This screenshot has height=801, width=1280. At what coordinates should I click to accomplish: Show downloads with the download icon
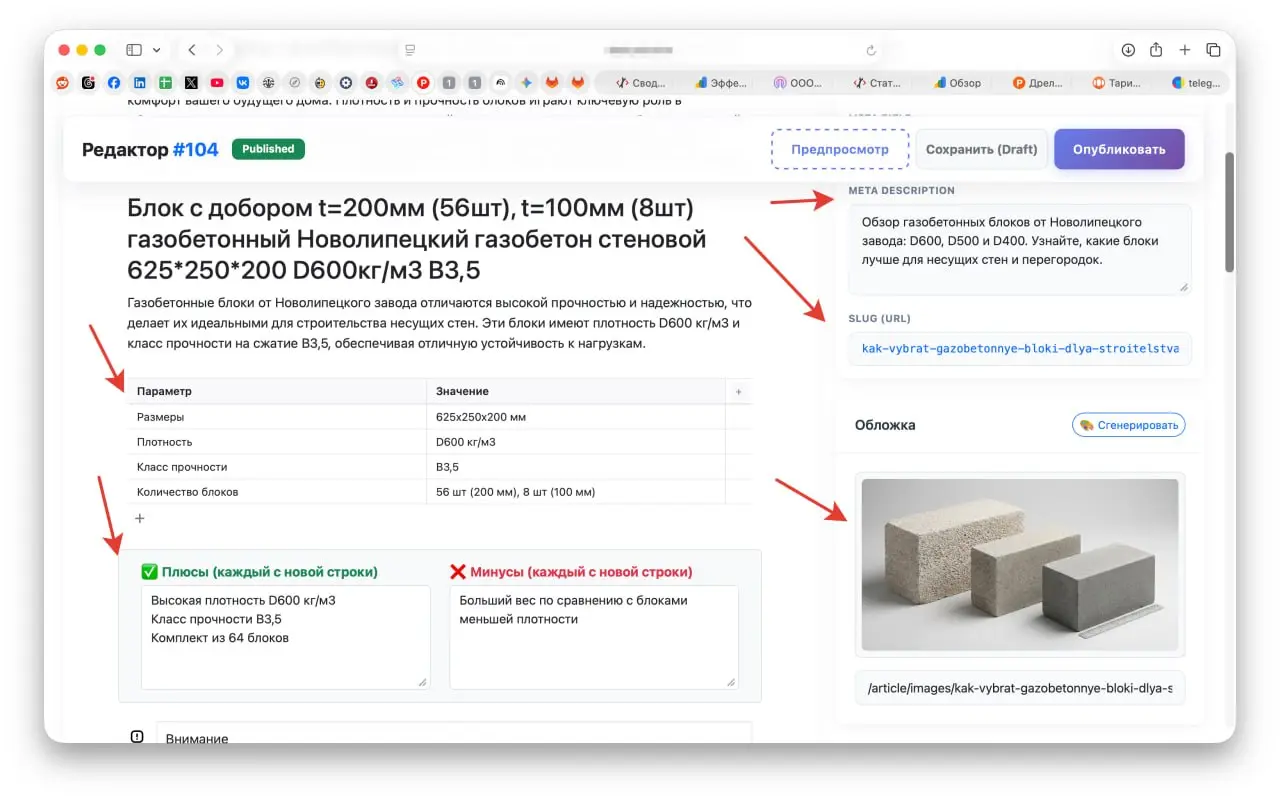point(1128,50)
